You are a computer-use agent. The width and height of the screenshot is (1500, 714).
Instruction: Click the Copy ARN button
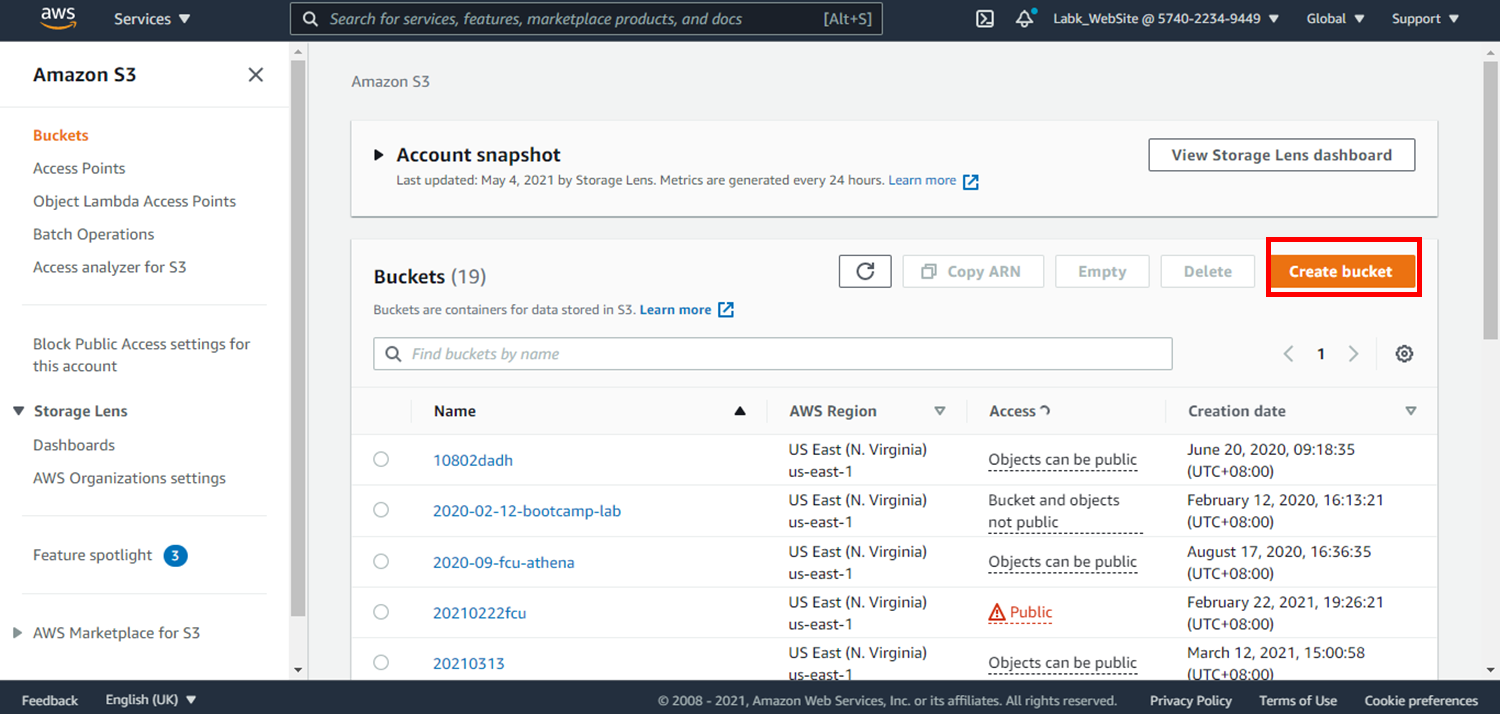pos(973,271)
